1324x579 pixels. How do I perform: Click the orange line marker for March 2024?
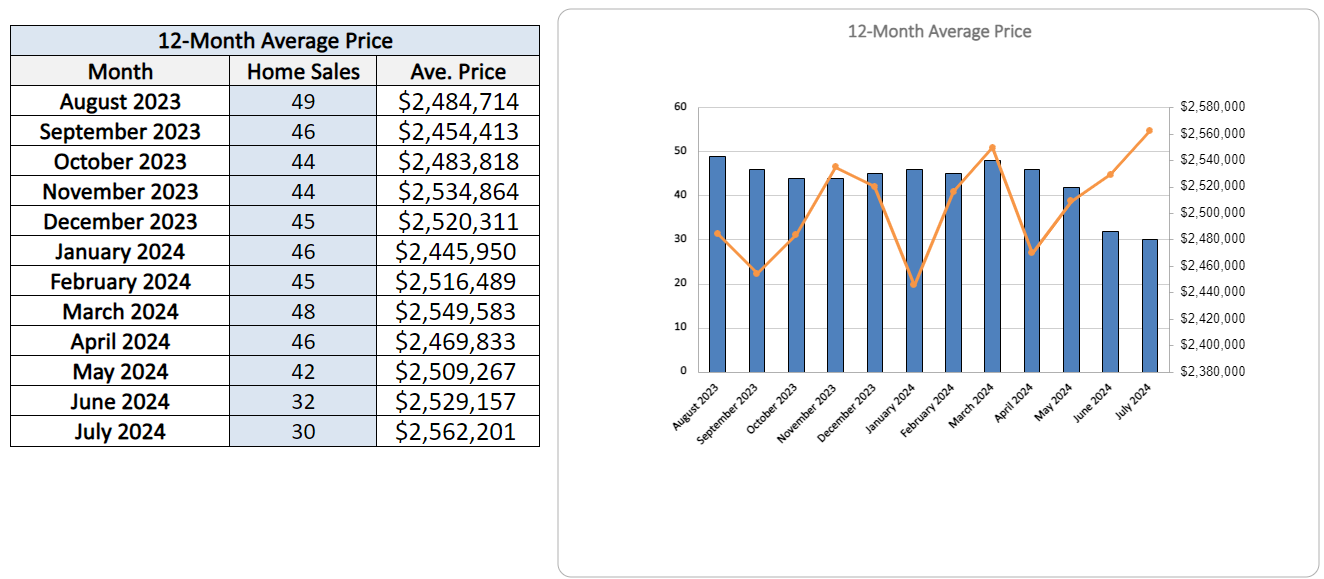click(x=992, y=147)
